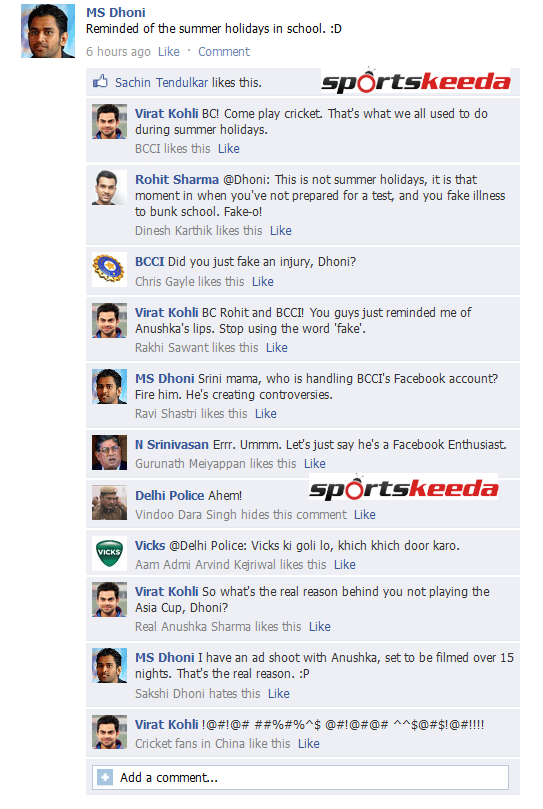Like the Vicks comment
This screenshot has width=543, height=809.
345,565
